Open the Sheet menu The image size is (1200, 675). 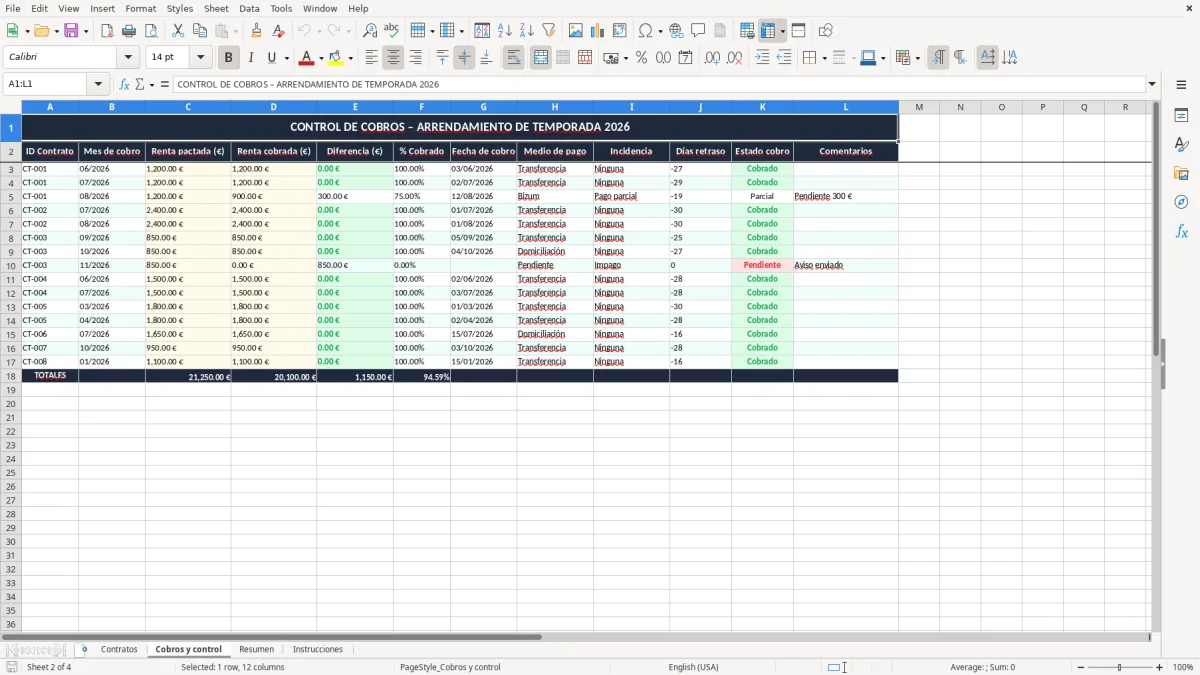tap(216, 8)
